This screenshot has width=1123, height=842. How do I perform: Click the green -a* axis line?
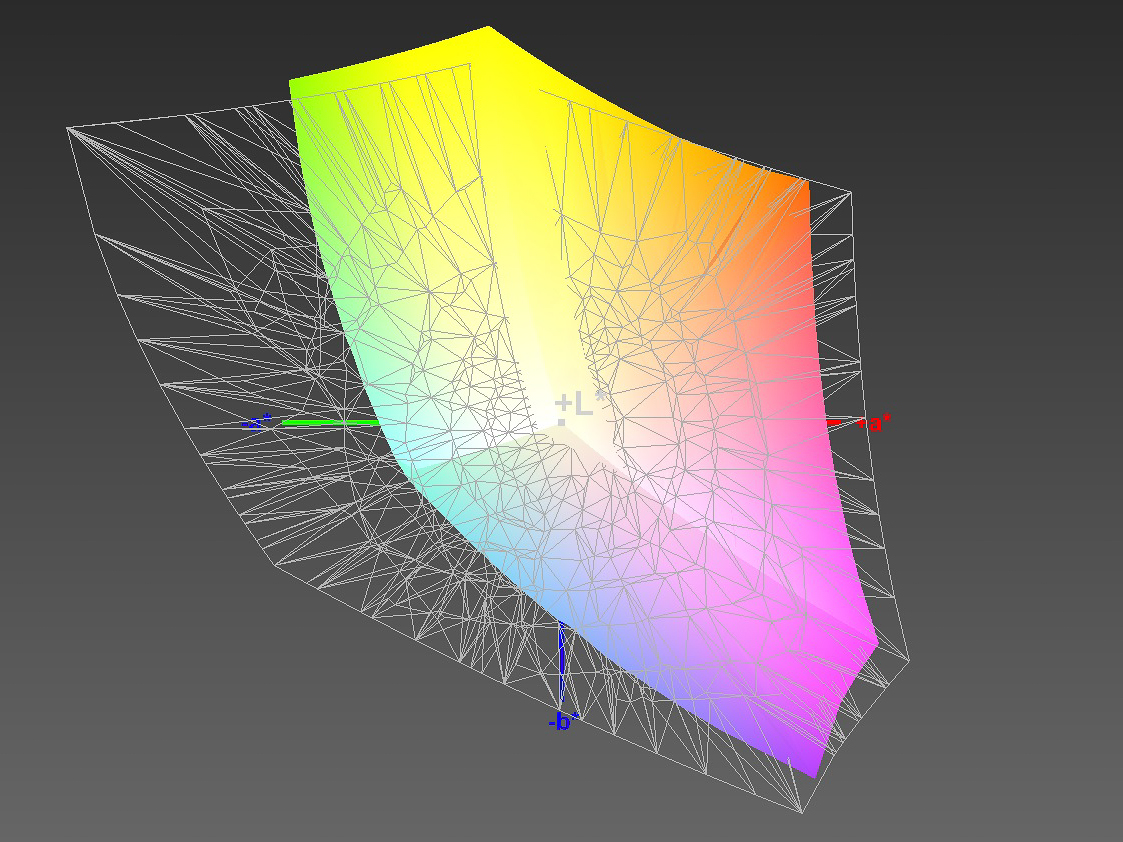click(x=330, y=422)
